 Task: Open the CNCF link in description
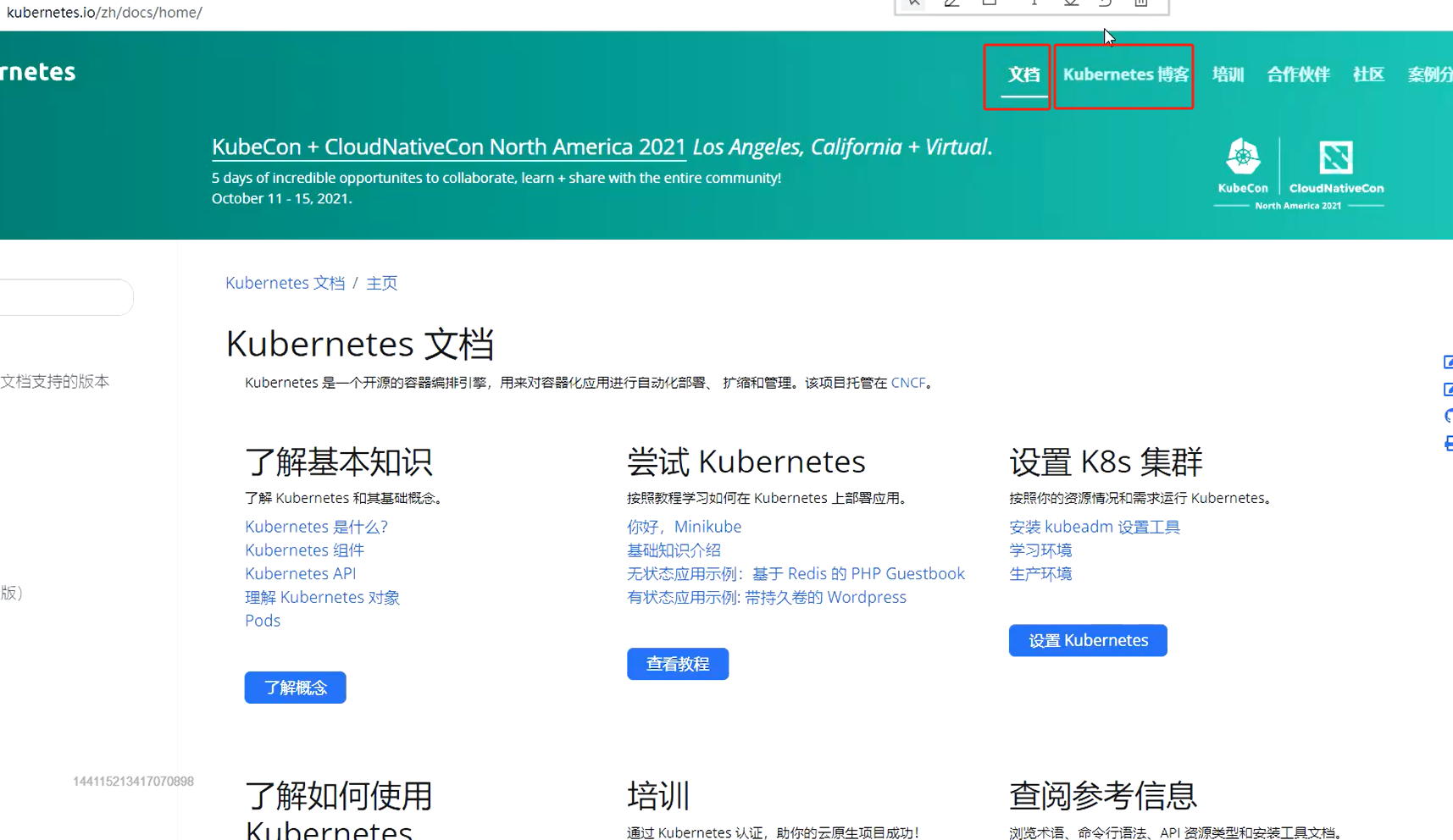908,383
